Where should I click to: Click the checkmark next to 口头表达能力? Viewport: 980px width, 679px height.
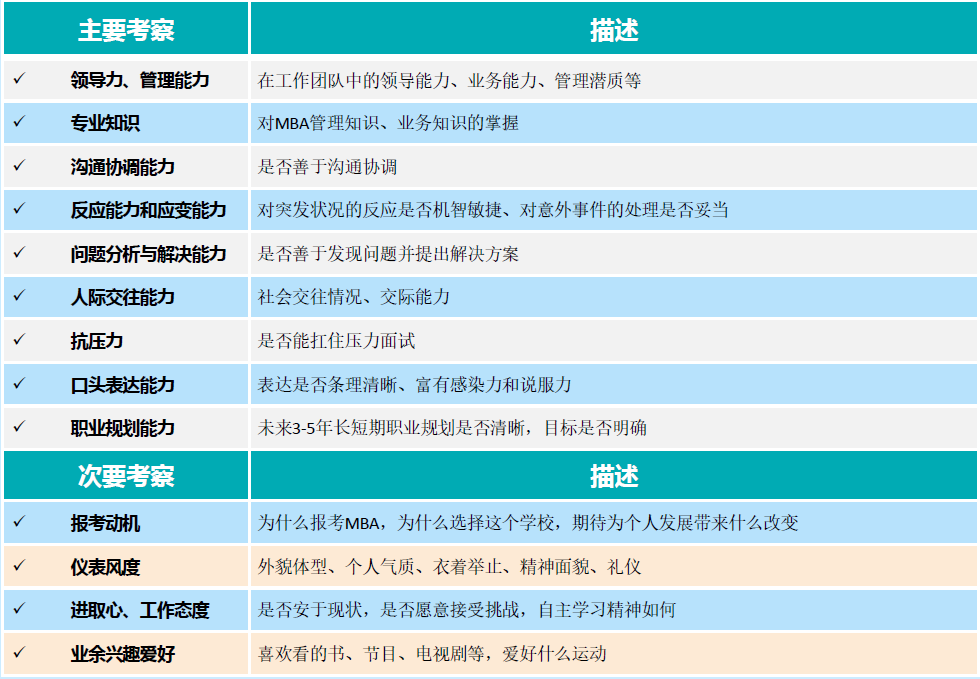19,384
